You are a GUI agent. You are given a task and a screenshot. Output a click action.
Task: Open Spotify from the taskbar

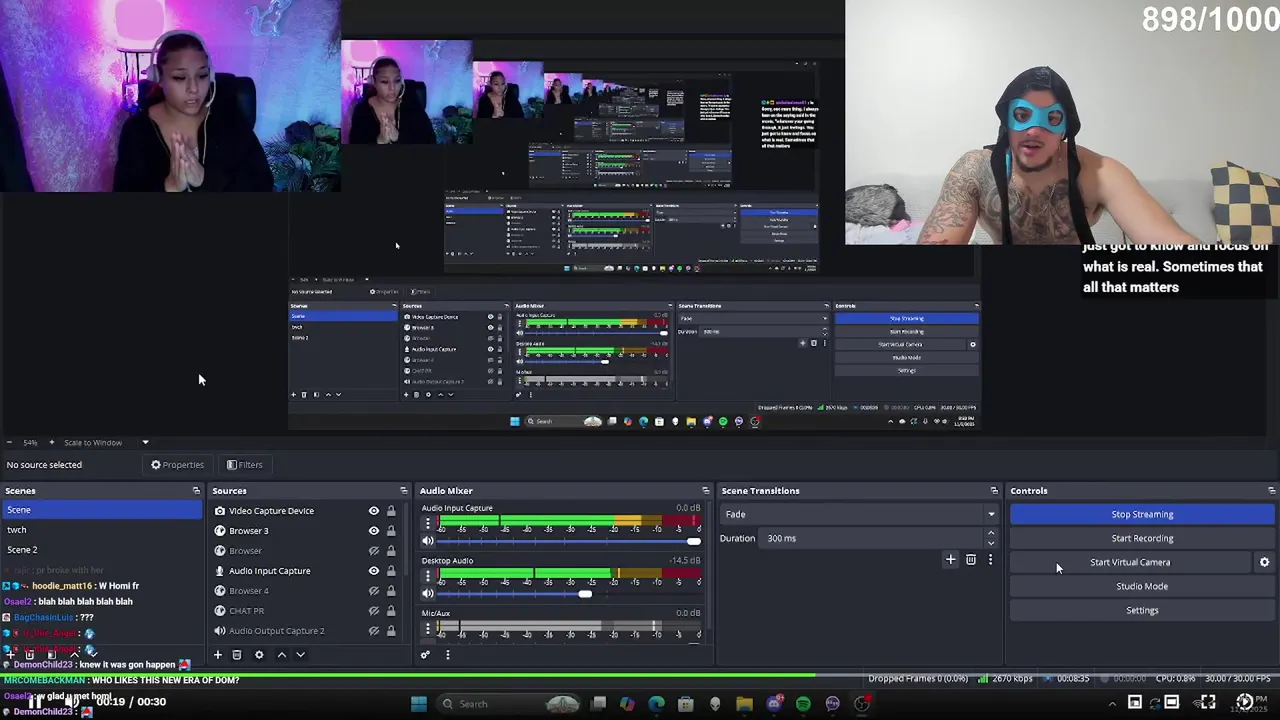803,704
